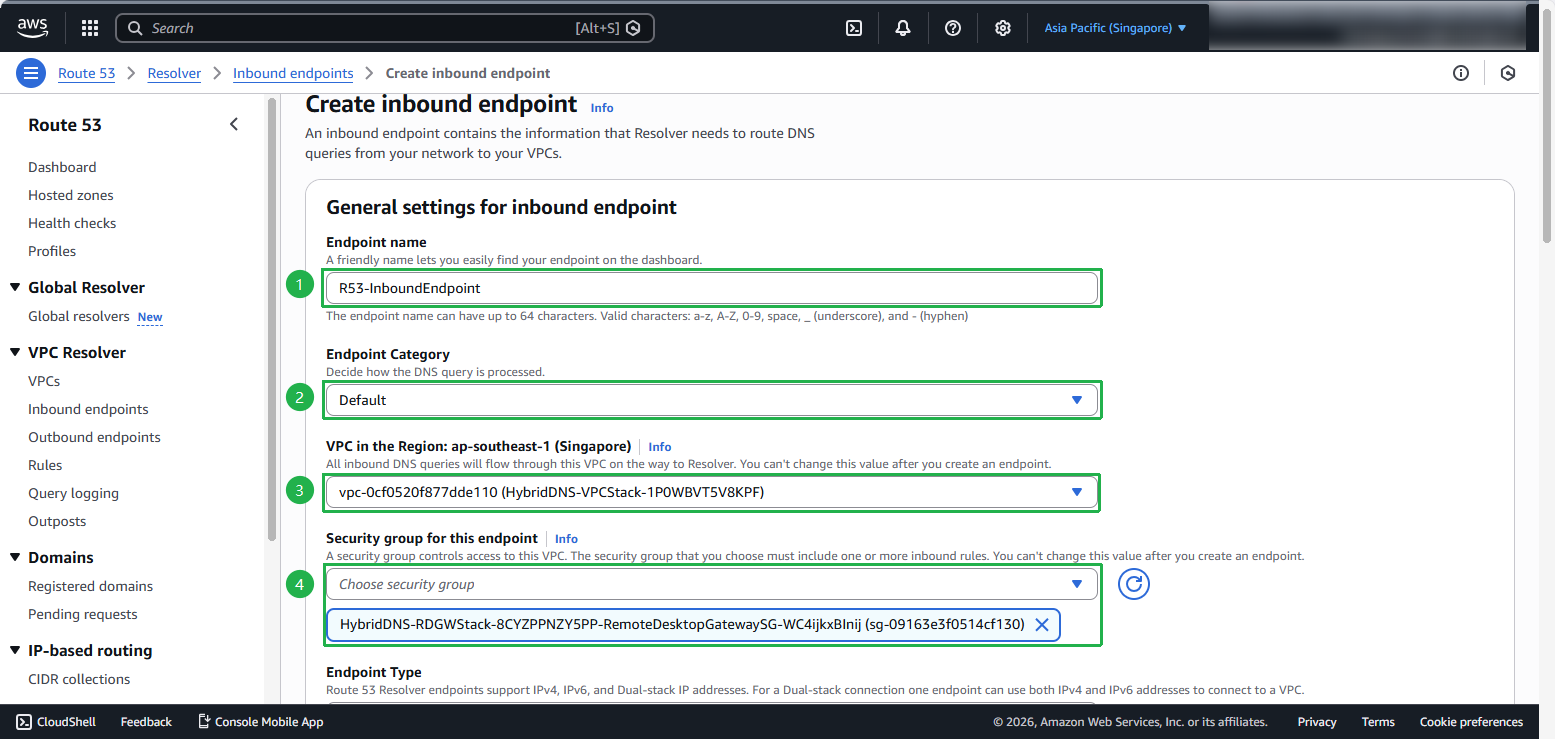Open Profiles in the sidebar
Image resolution: width=1555 pixels, height=739 pixels.
pos(52,251)
